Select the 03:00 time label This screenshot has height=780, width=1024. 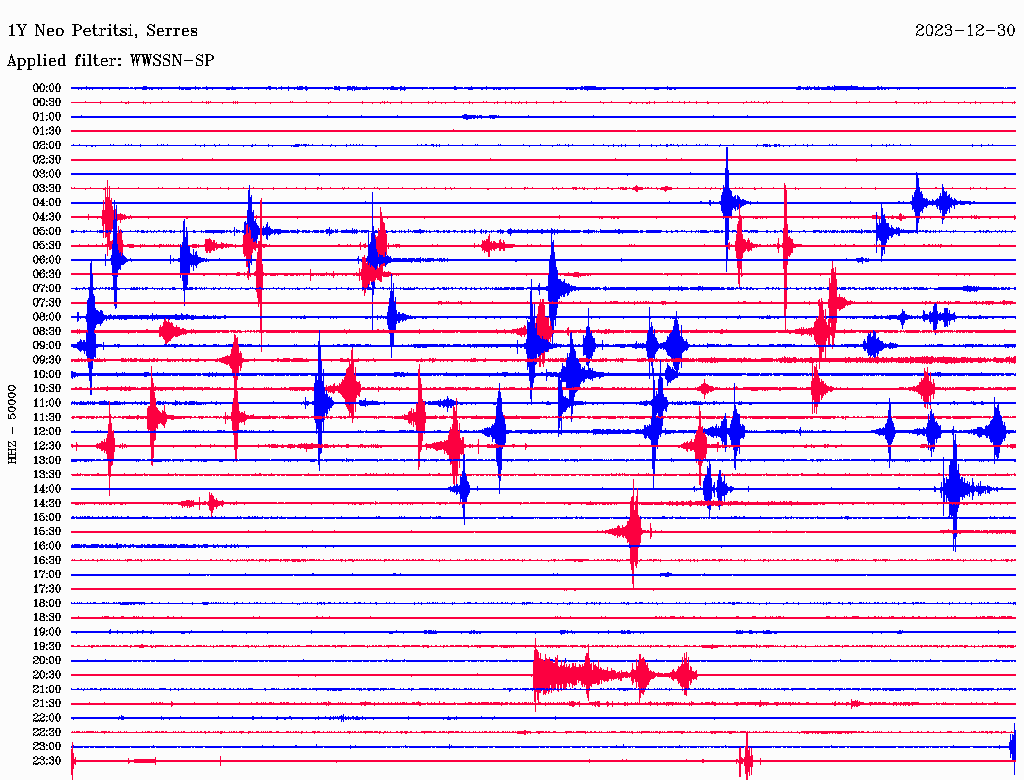[47, 174]
